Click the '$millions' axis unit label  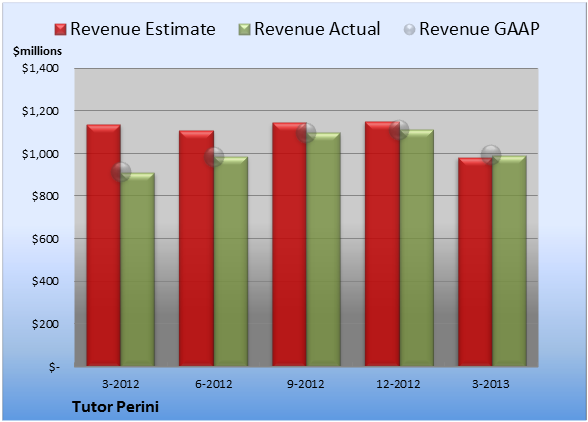click(37, 51)
